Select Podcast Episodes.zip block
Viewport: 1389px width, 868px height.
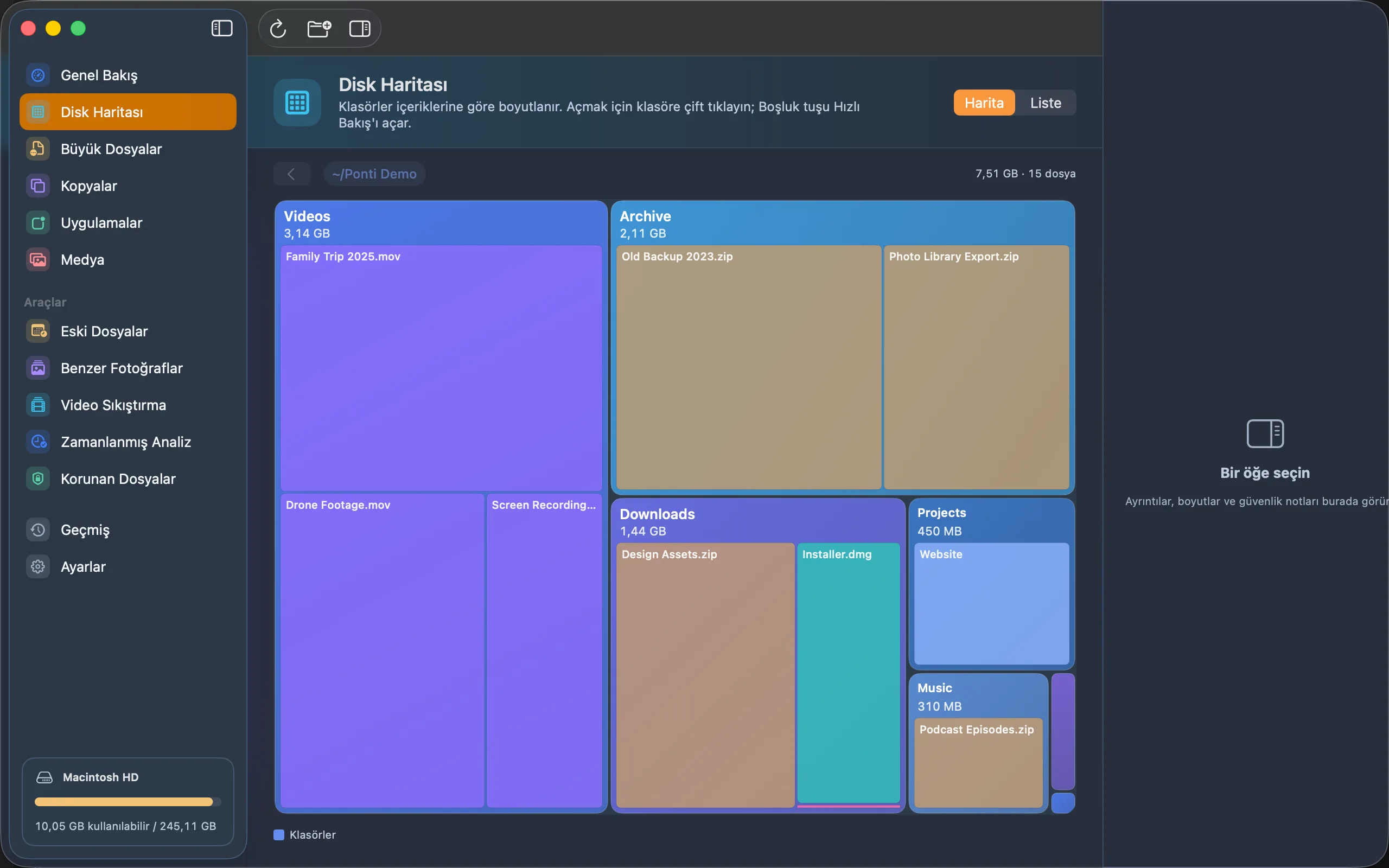978,762
